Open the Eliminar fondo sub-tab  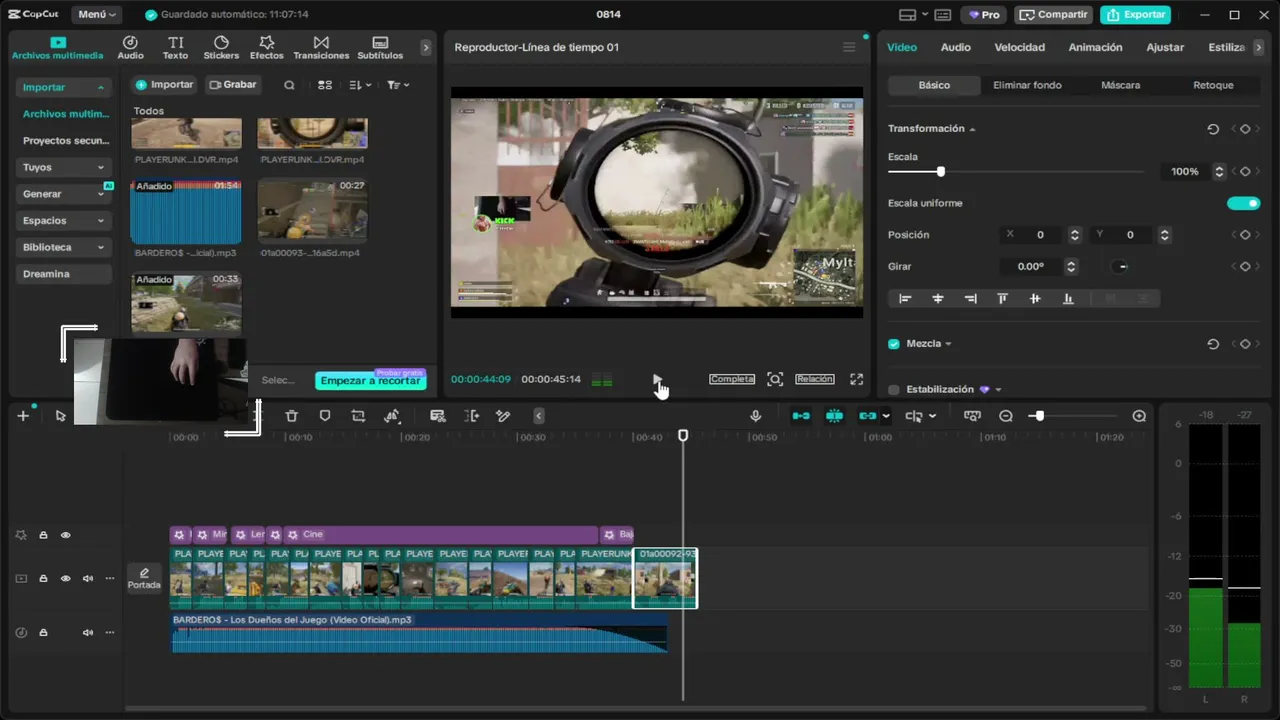pyautogui.click(x=1027, y=85)
